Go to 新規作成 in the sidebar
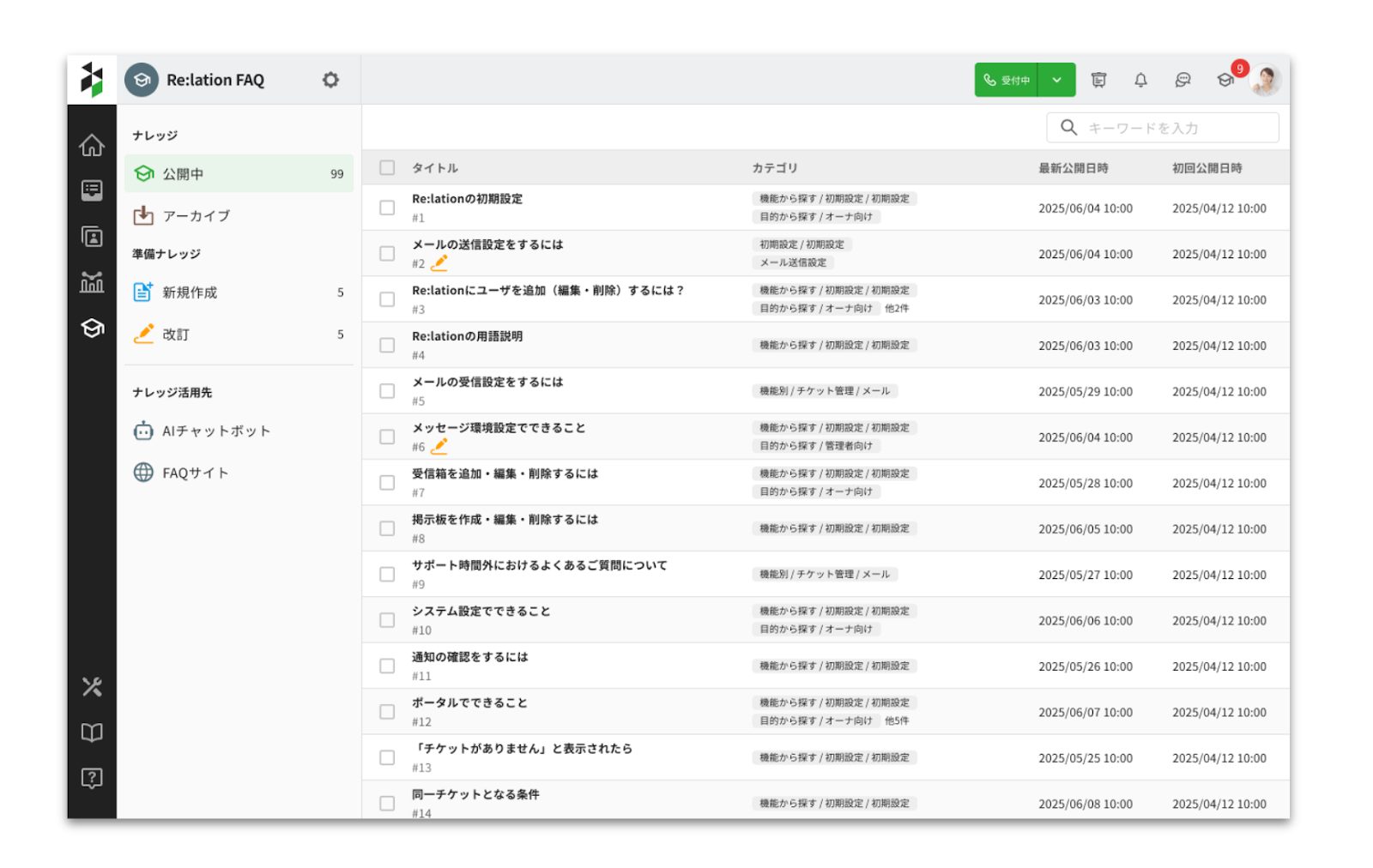Viewport: 1373px width, 868px height. 190,292
